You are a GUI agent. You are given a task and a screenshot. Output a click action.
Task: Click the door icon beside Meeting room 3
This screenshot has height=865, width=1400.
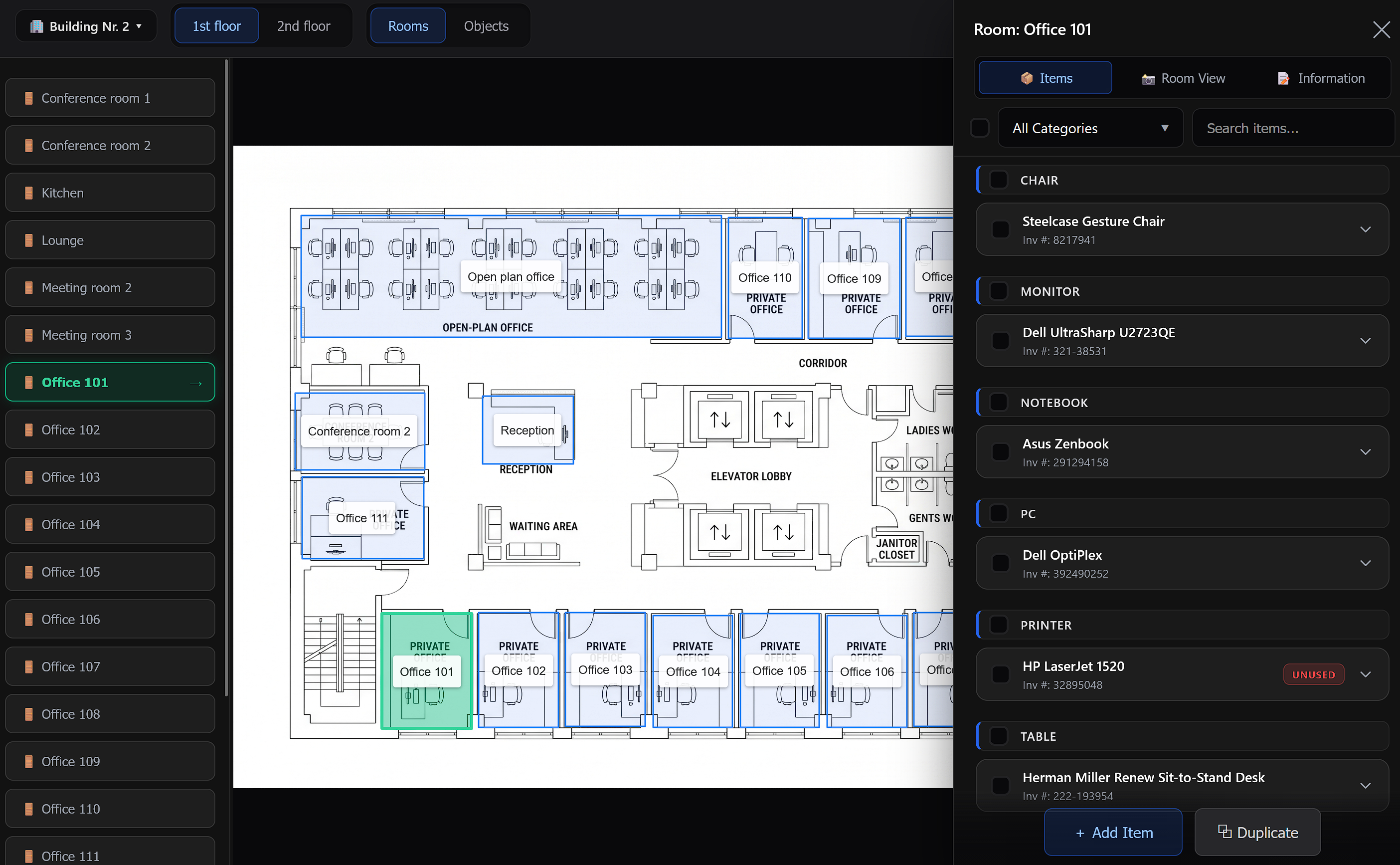pyautogui.click(x=28, y=335)
